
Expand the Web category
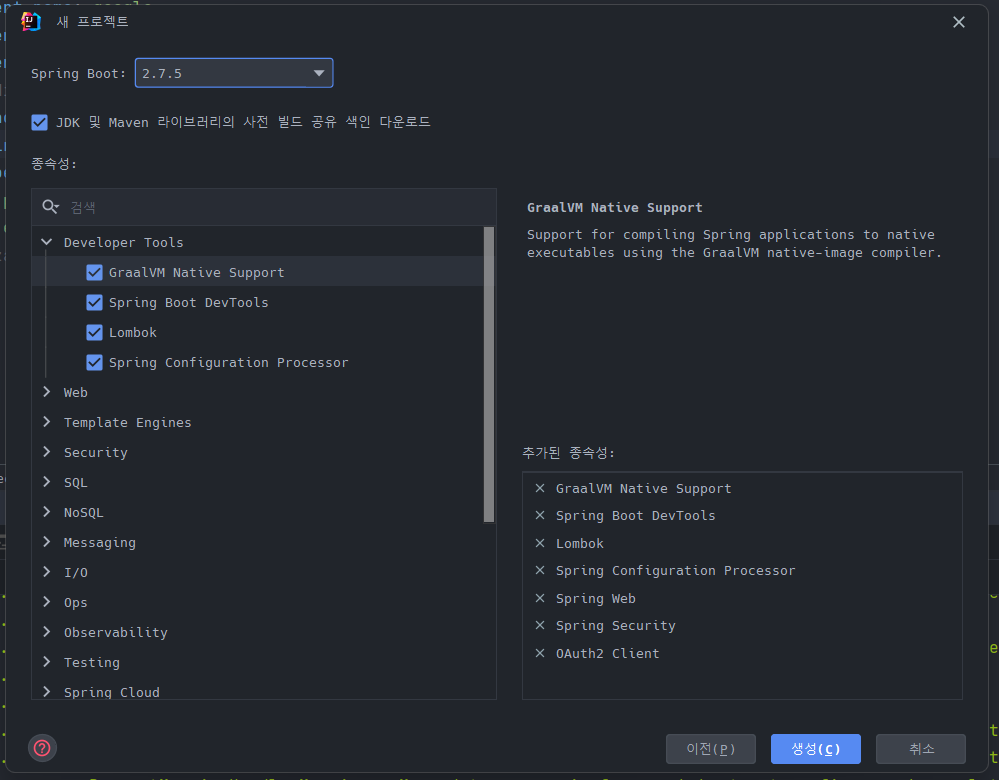click(47, 392)
